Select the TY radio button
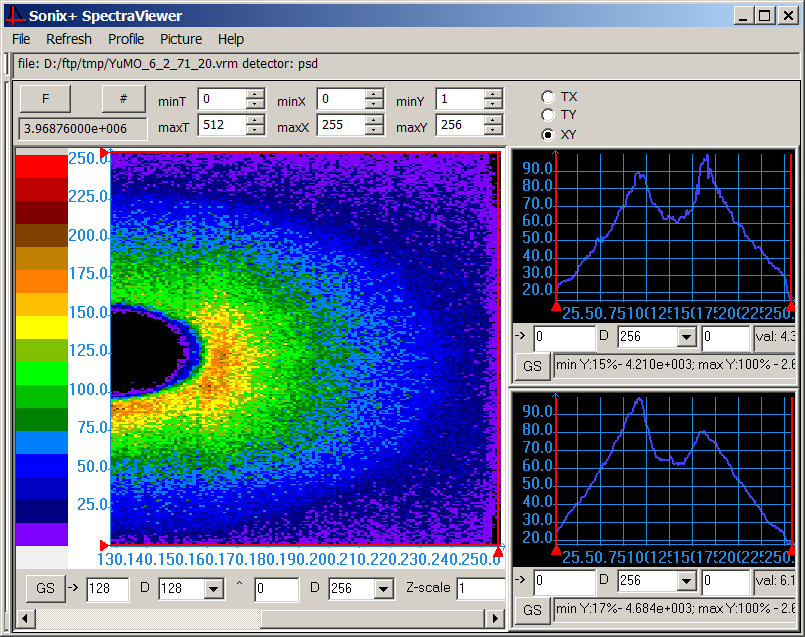 coord(547,115)
